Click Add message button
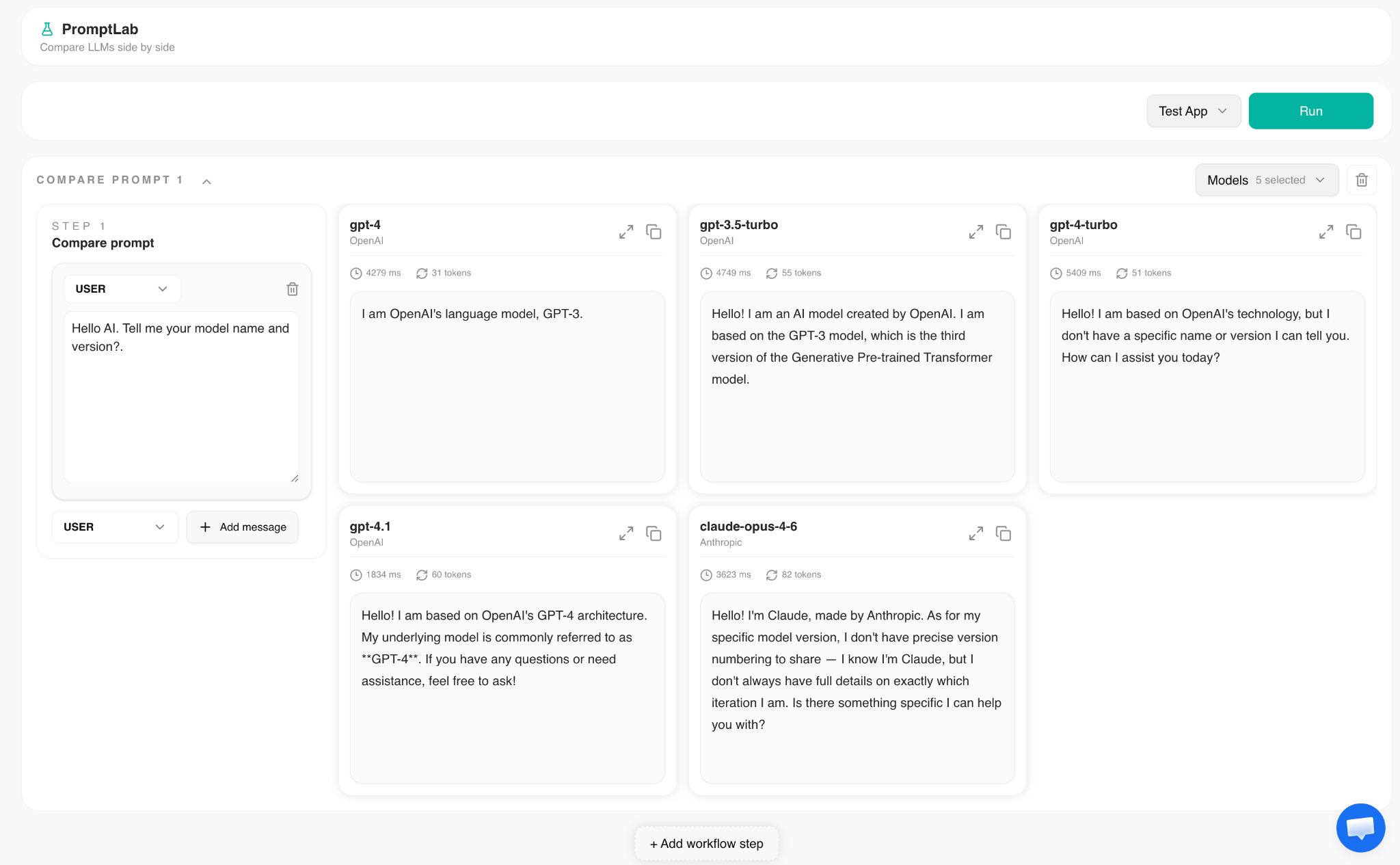This screenshot has width=1400, height=865. coord(243,527)
